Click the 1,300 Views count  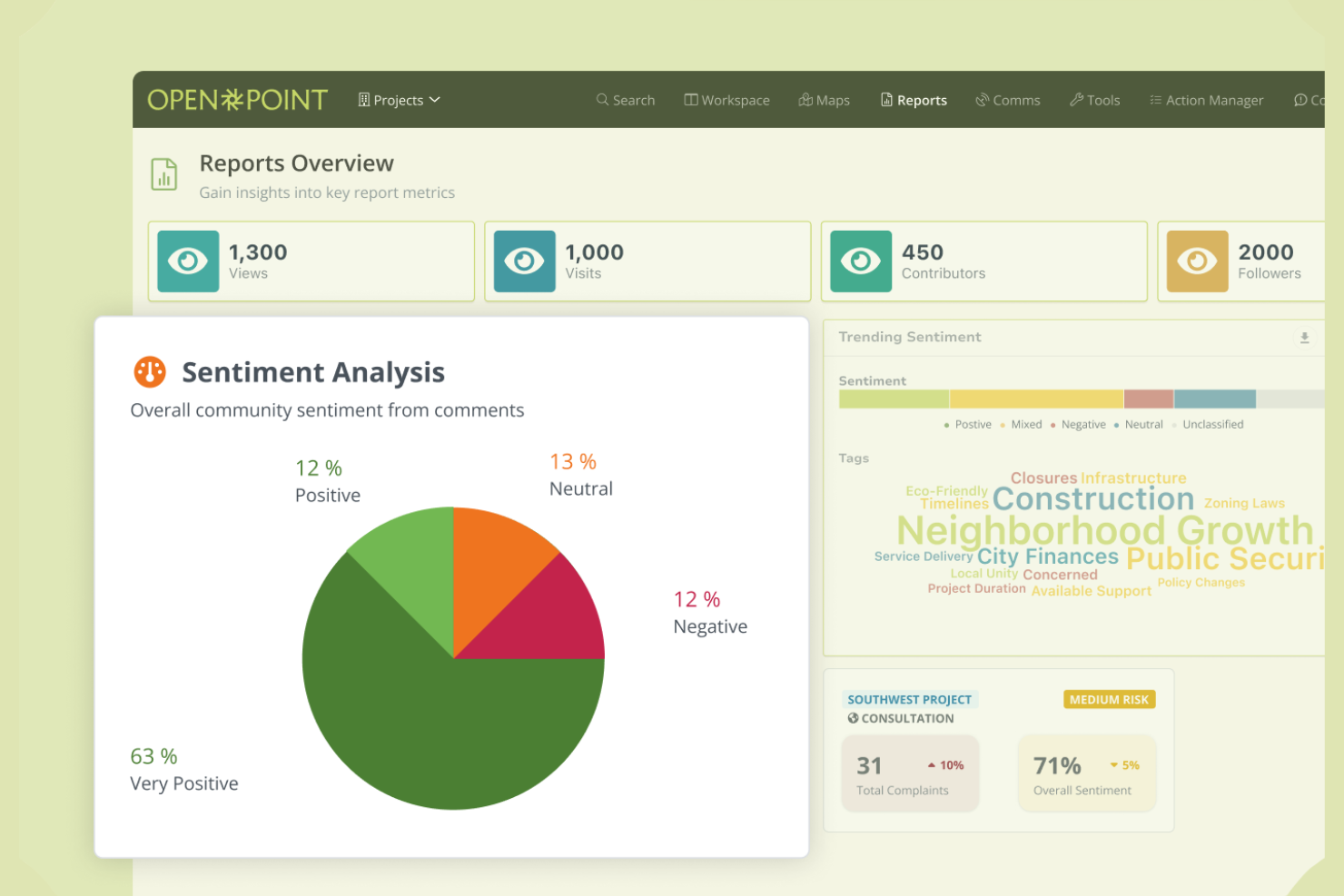[258, 252]
